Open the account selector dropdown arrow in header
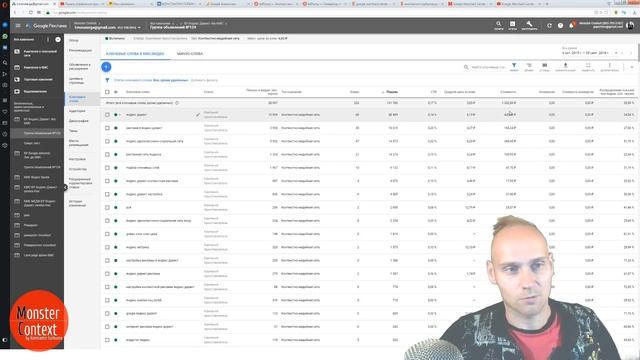Screen dimensions: 640x360 (x=139, y=28)
